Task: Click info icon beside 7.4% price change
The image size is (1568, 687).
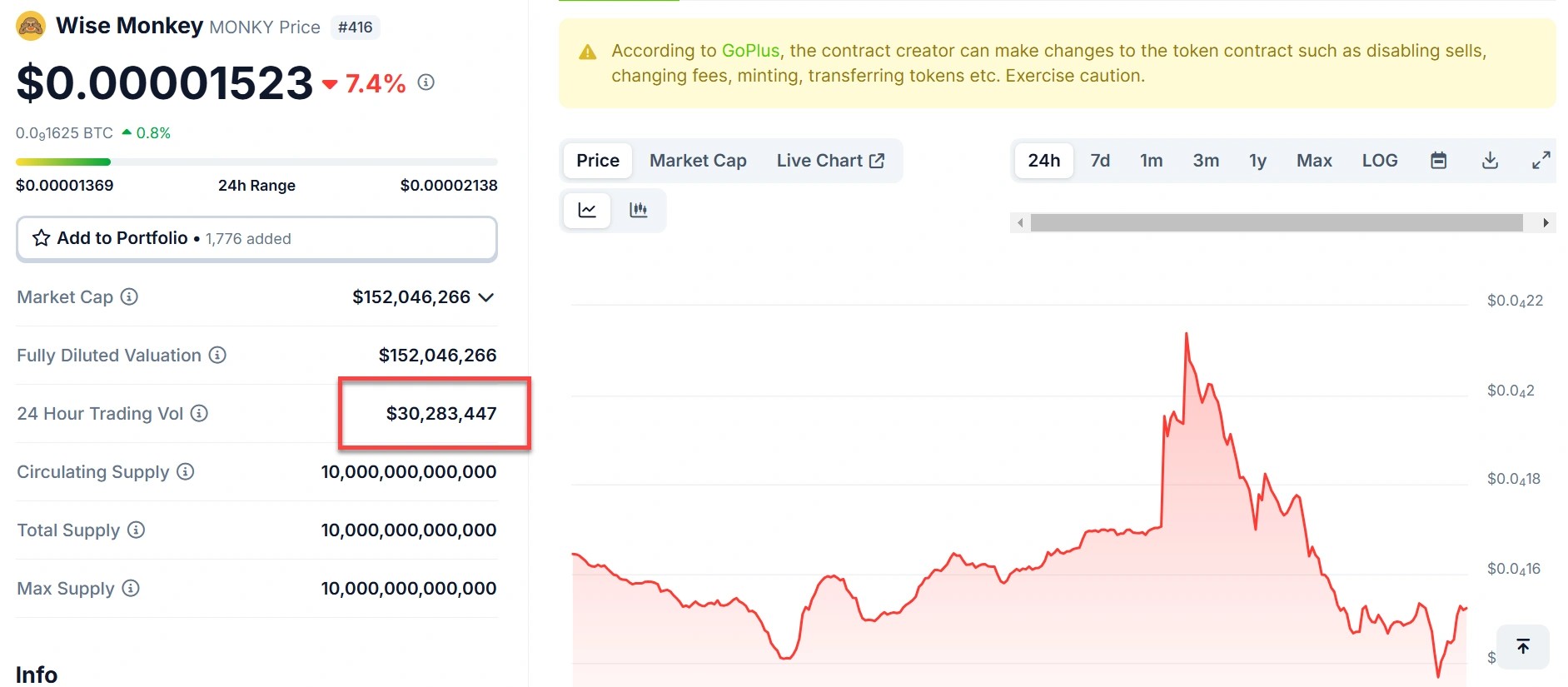Action: click(x=426, y=82)
